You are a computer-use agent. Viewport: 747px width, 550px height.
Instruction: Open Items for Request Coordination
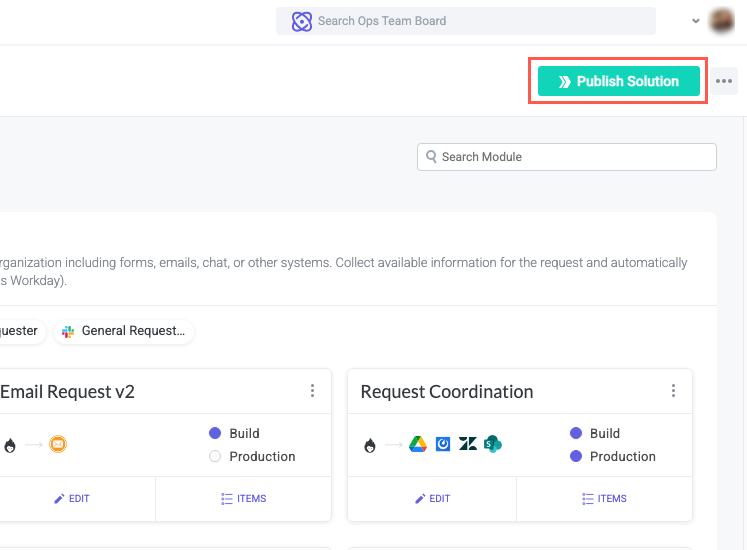[x=604, y=499]
